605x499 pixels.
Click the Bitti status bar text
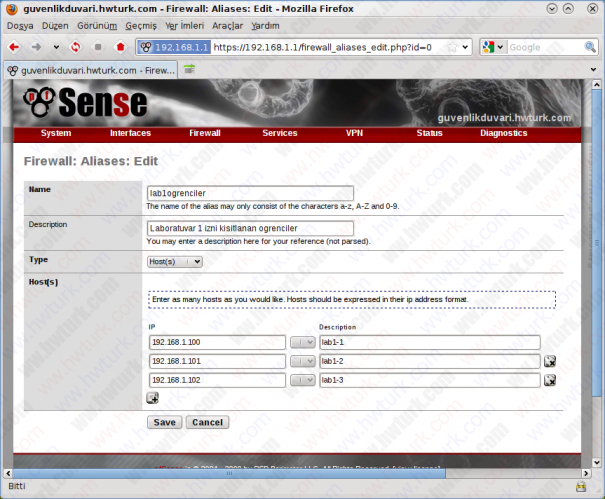pyautogui.click(x=17, y=486)
